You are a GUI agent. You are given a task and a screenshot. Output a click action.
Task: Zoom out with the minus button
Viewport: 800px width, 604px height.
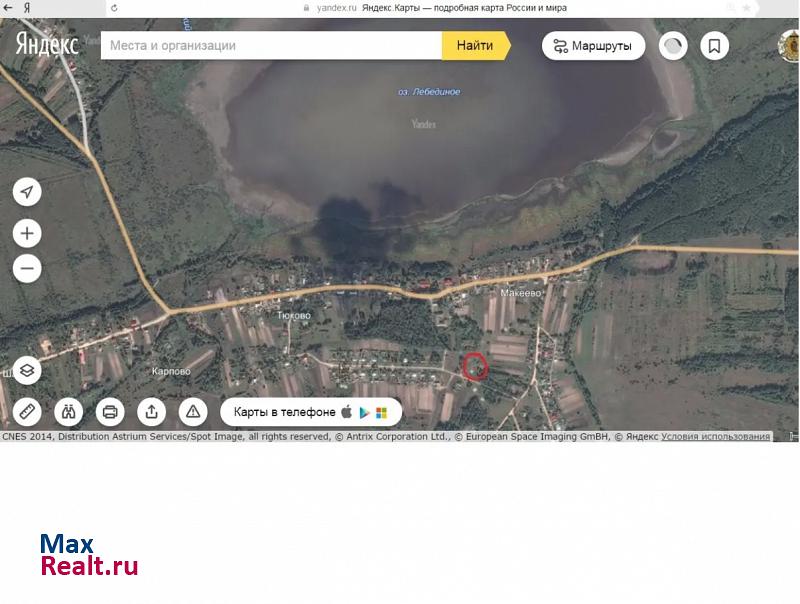pyautogui.click(x=27, y=268)
